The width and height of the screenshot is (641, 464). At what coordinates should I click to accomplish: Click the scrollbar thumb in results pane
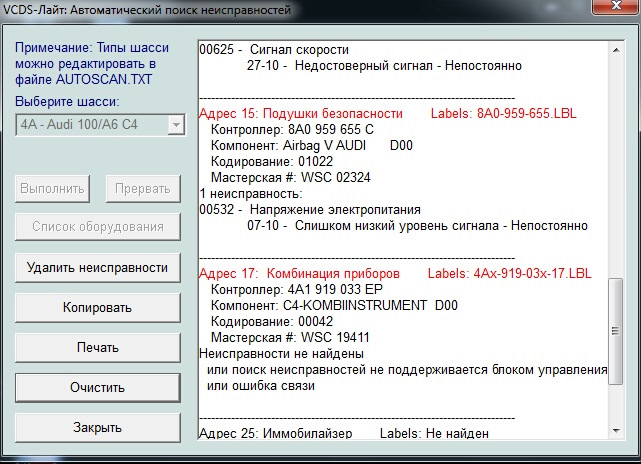pos(616,331)
